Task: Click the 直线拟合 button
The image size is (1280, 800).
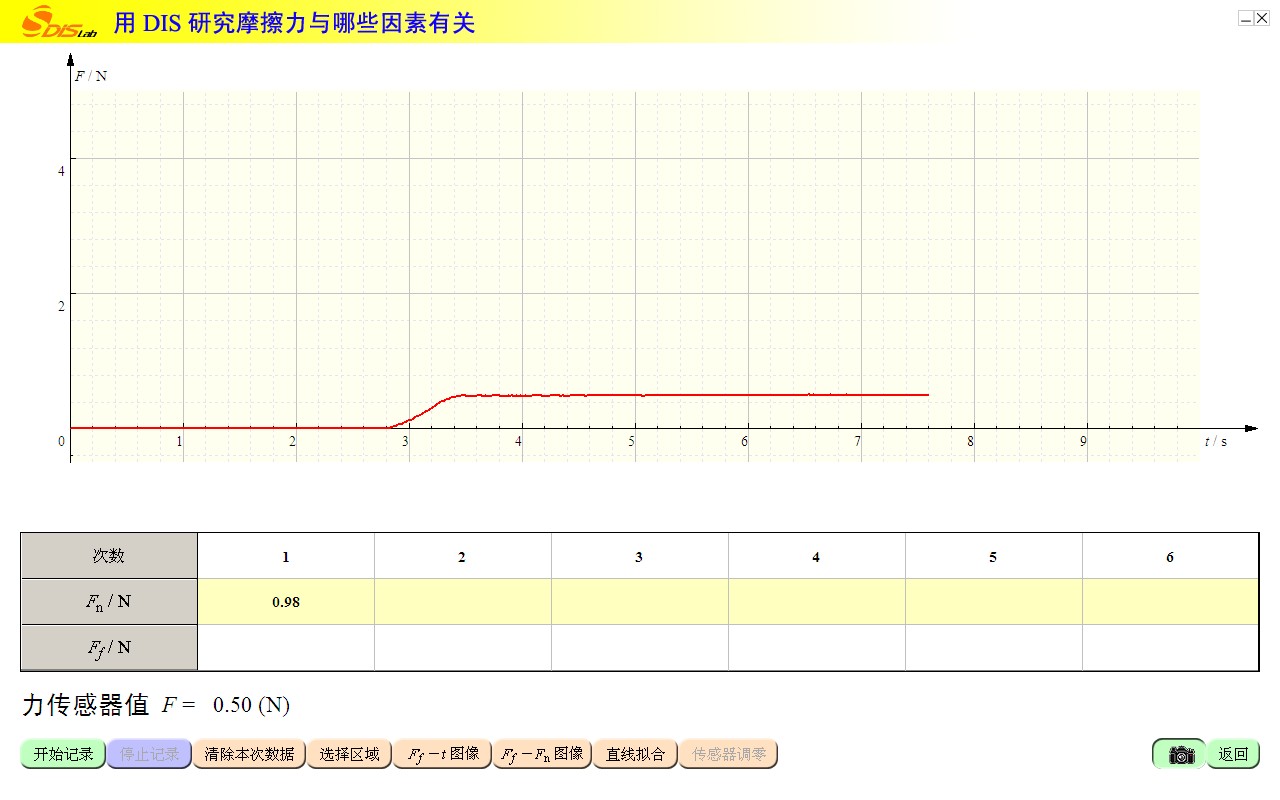Action: 635,754
